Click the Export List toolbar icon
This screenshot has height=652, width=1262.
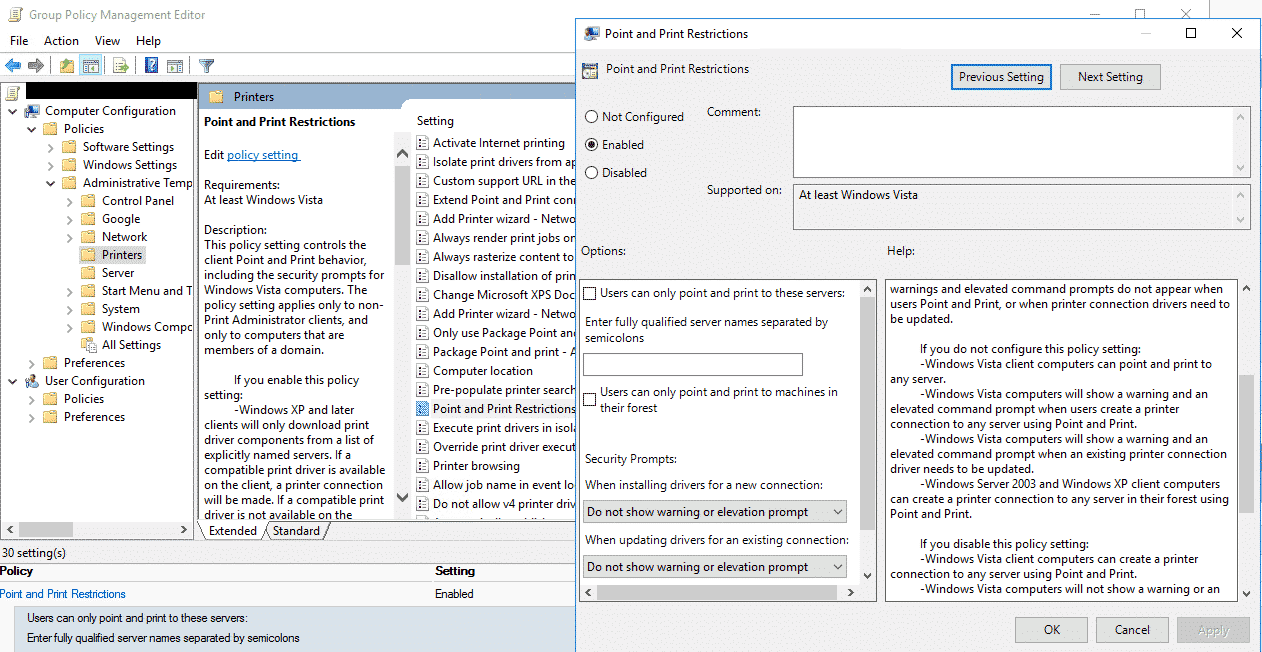click(x=121, y=66)
